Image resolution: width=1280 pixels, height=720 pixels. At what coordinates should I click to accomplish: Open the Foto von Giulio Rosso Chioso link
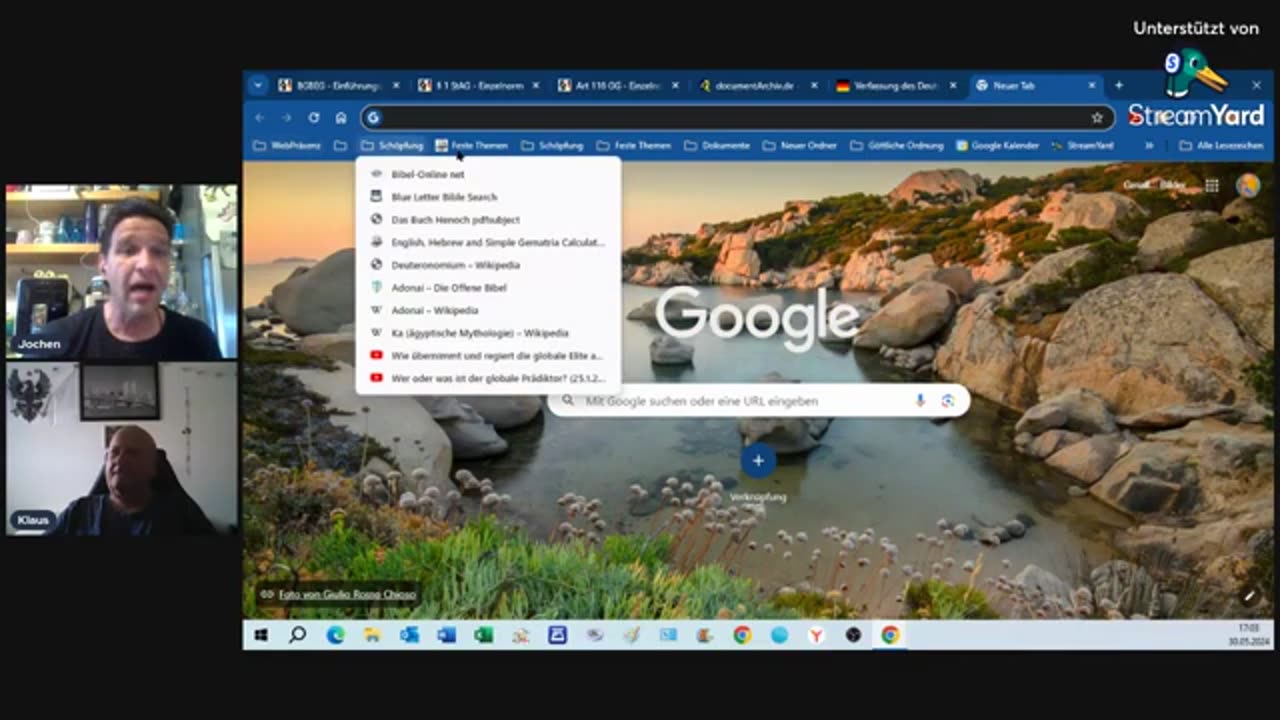345,594
